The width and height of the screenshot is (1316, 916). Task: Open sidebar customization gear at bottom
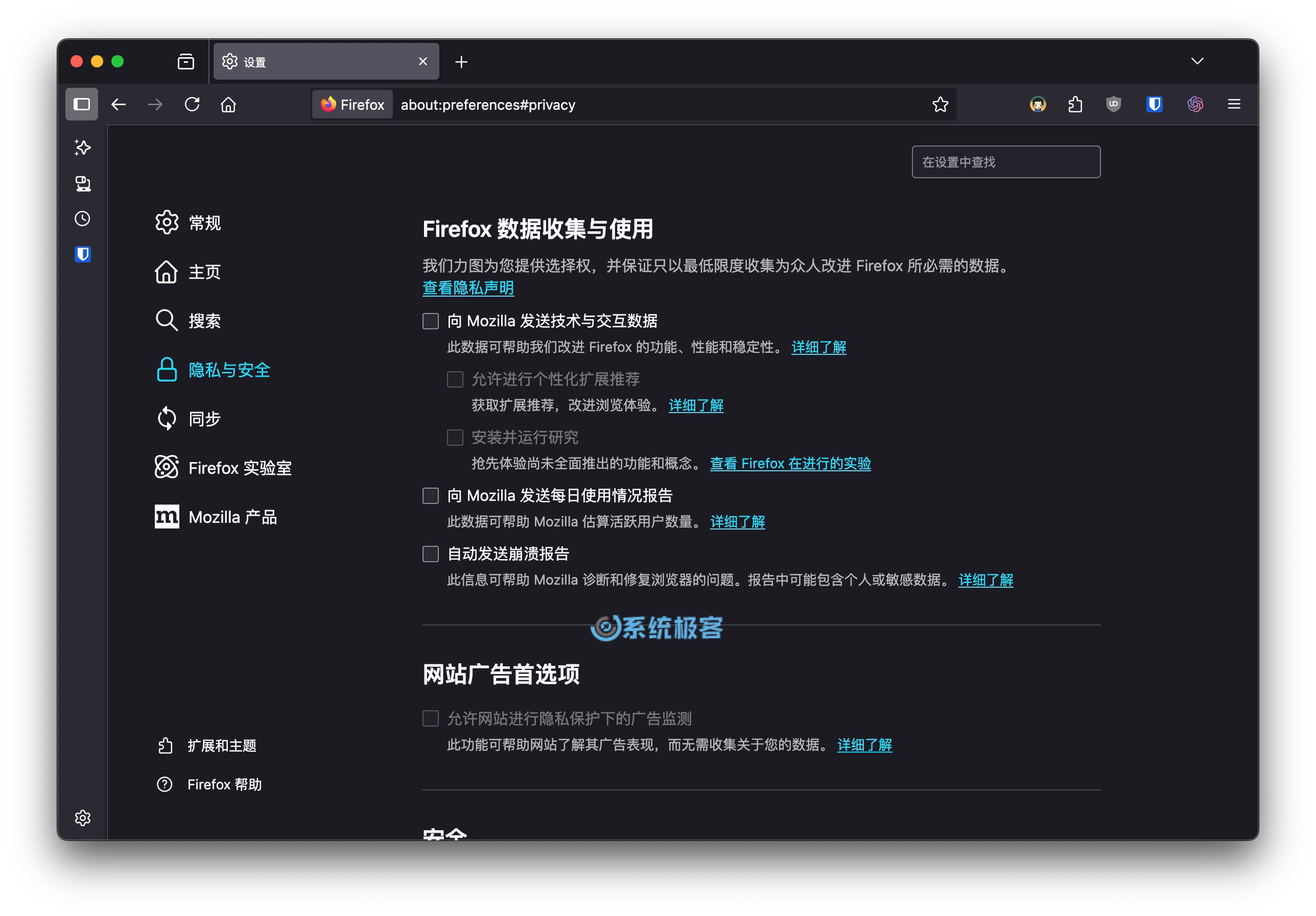point(83,817)
